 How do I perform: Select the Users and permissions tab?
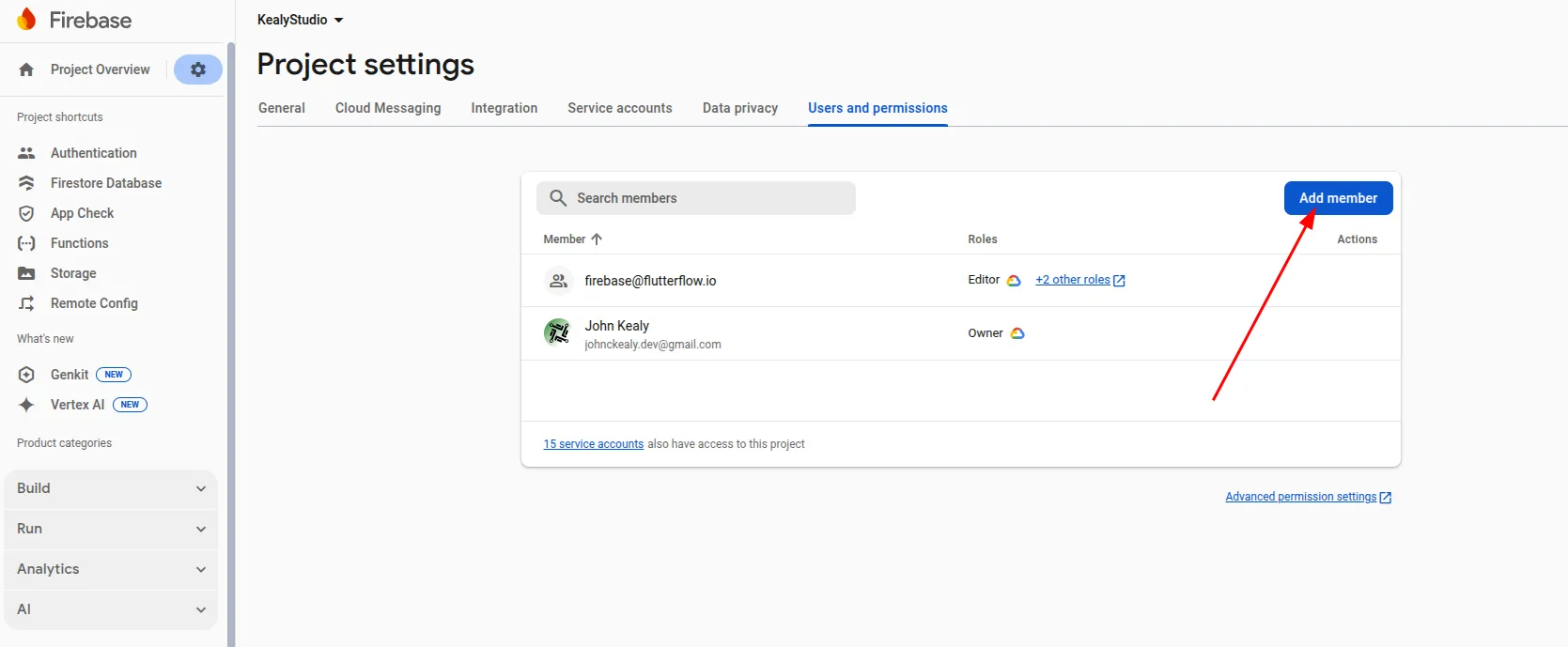[x=877, y=108]
